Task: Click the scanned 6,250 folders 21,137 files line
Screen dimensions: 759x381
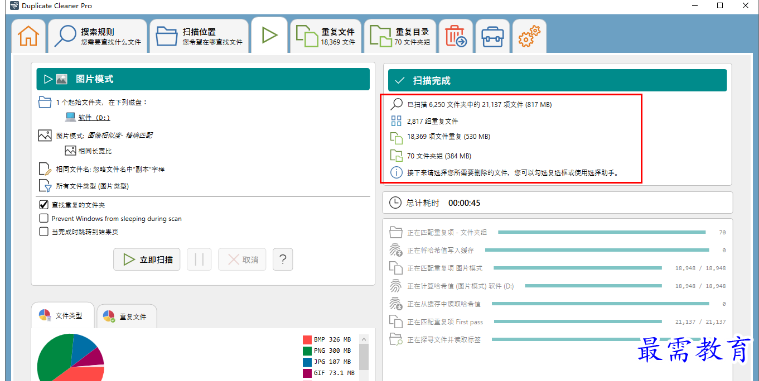Action: tap(479, 104)
